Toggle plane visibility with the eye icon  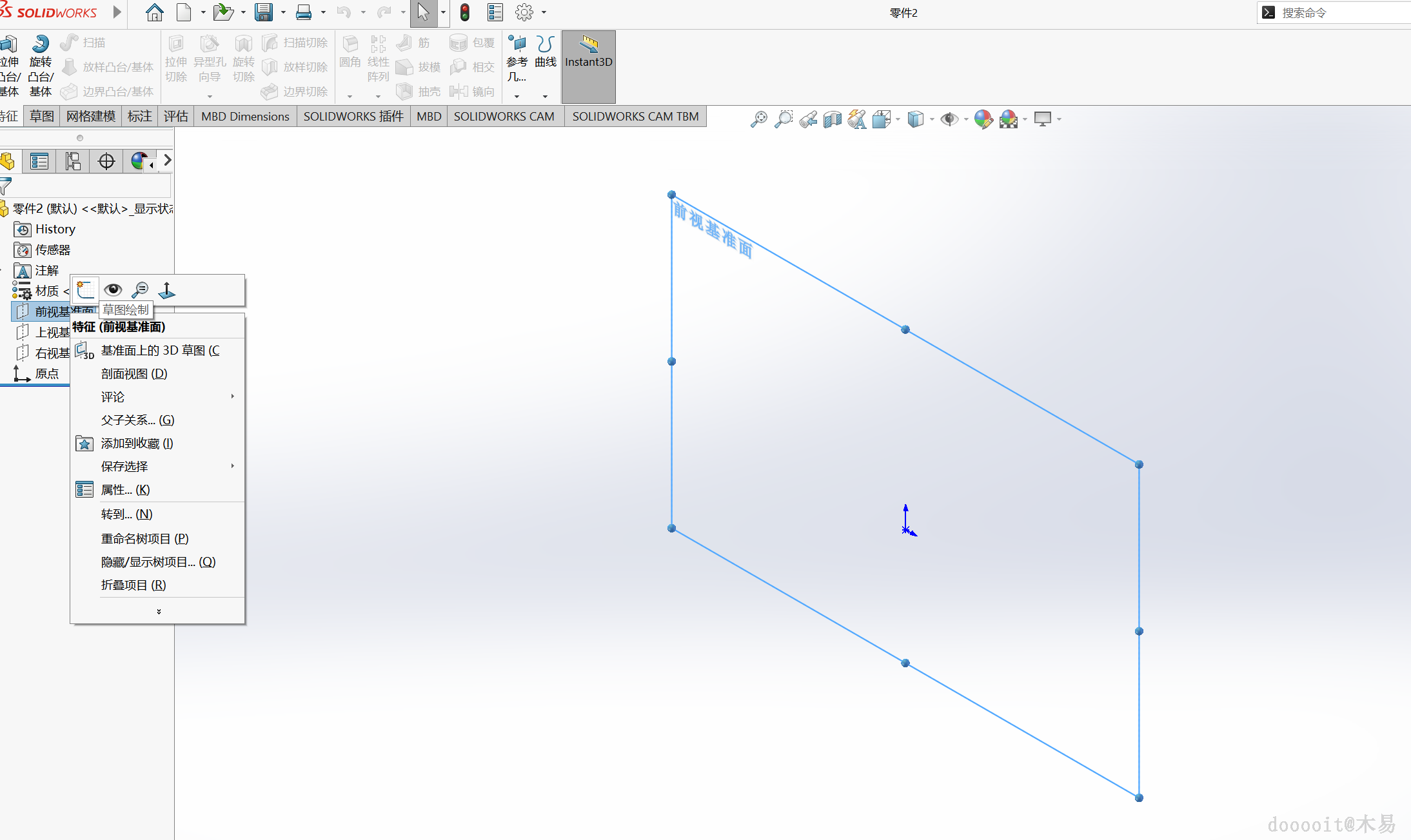(x=113, y=290)
